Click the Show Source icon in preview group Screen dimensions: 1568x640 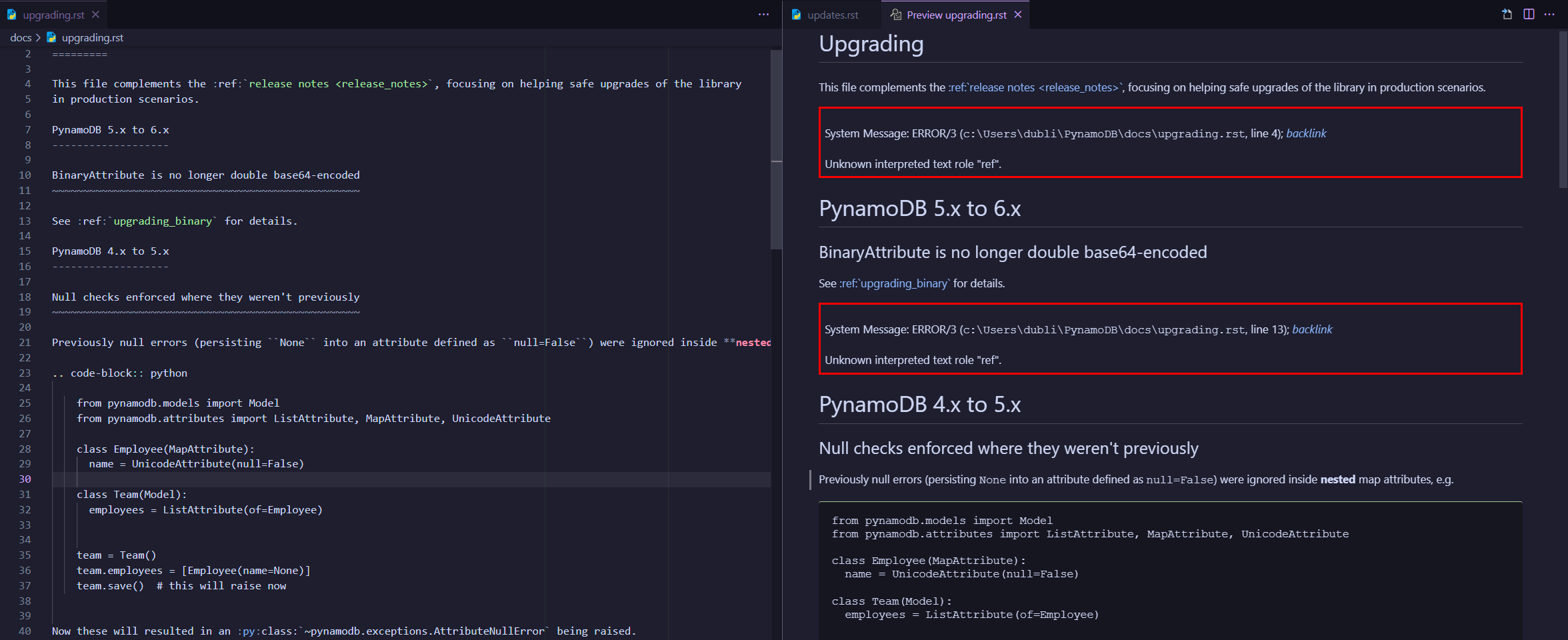[1507, 15]
